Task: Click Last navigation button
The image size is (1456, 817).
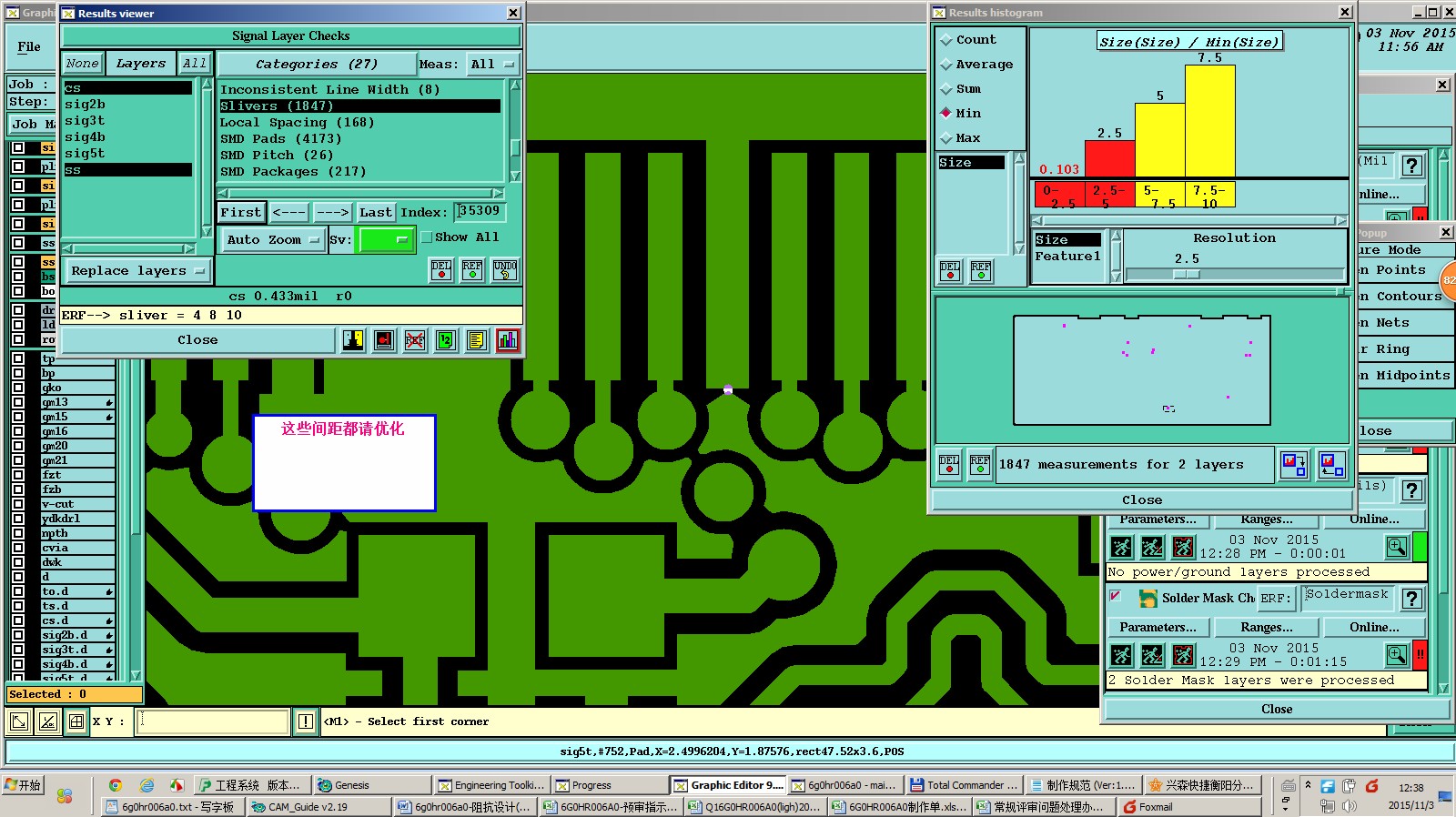Action: [375, 213]
